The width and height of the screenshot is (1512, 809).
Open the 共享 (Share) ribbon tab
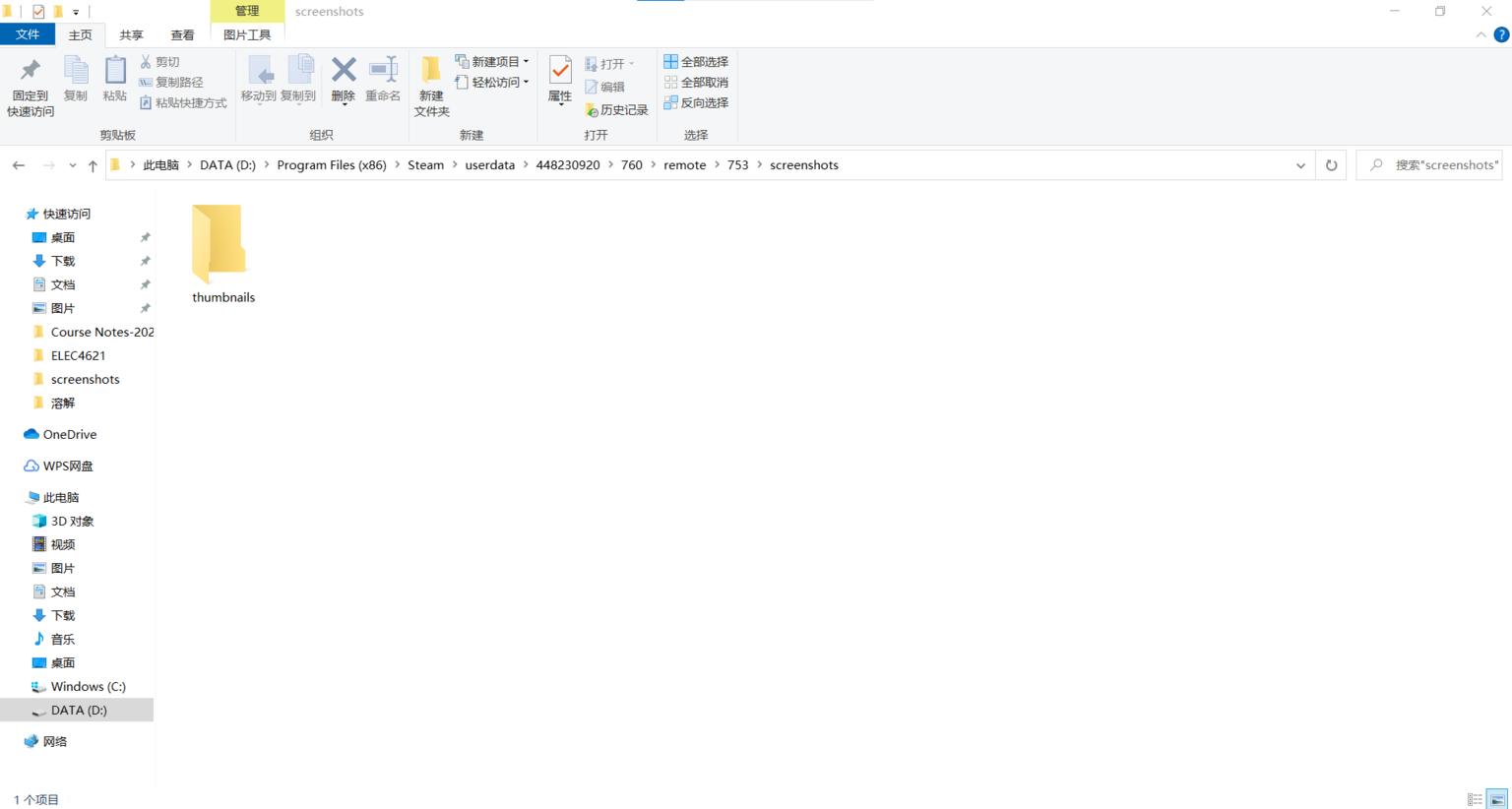click(x=131, y=34)
